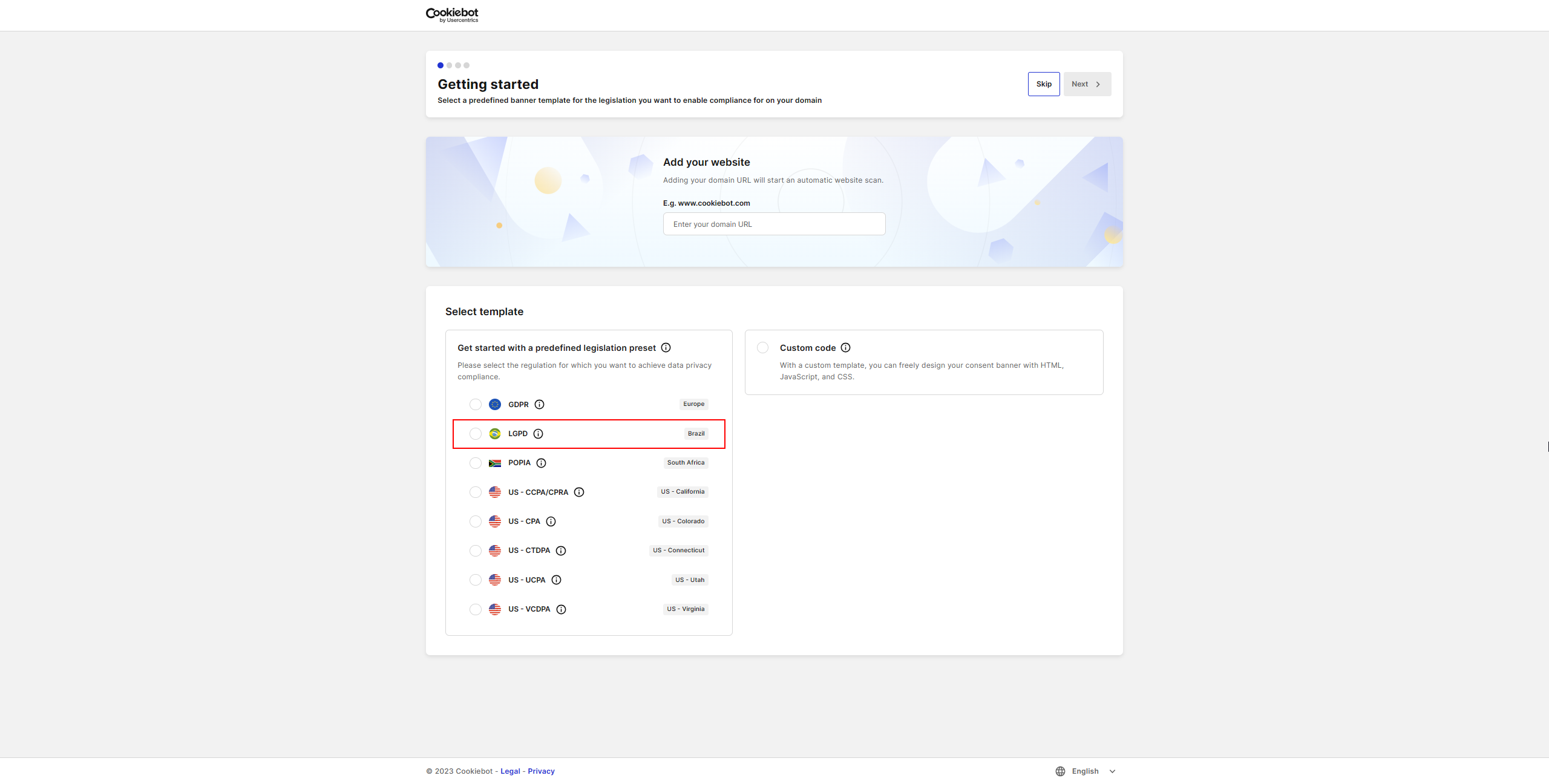The width and height of the screenshot is (1549, 784).
Task: Click the US - Colorado region tag
Action: click(683, 521)
